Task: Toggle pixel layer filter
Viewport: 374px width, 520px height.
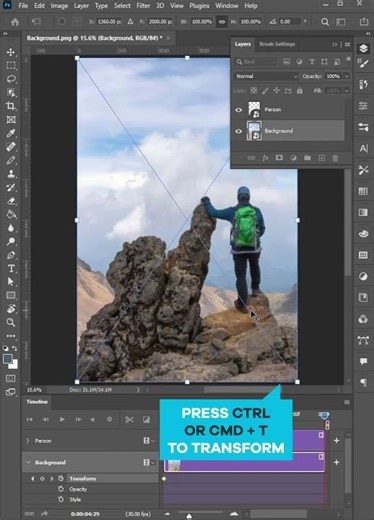Action: pos(287,62)
